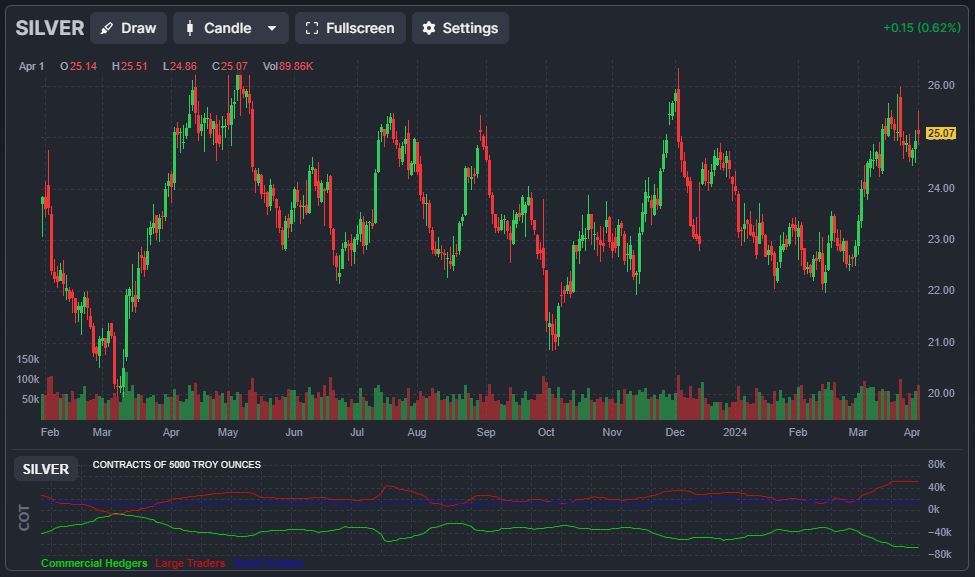Toggle Large Traders line in COT legend
This screenshot has width=975, height=577.
click(x=190, y=563)
